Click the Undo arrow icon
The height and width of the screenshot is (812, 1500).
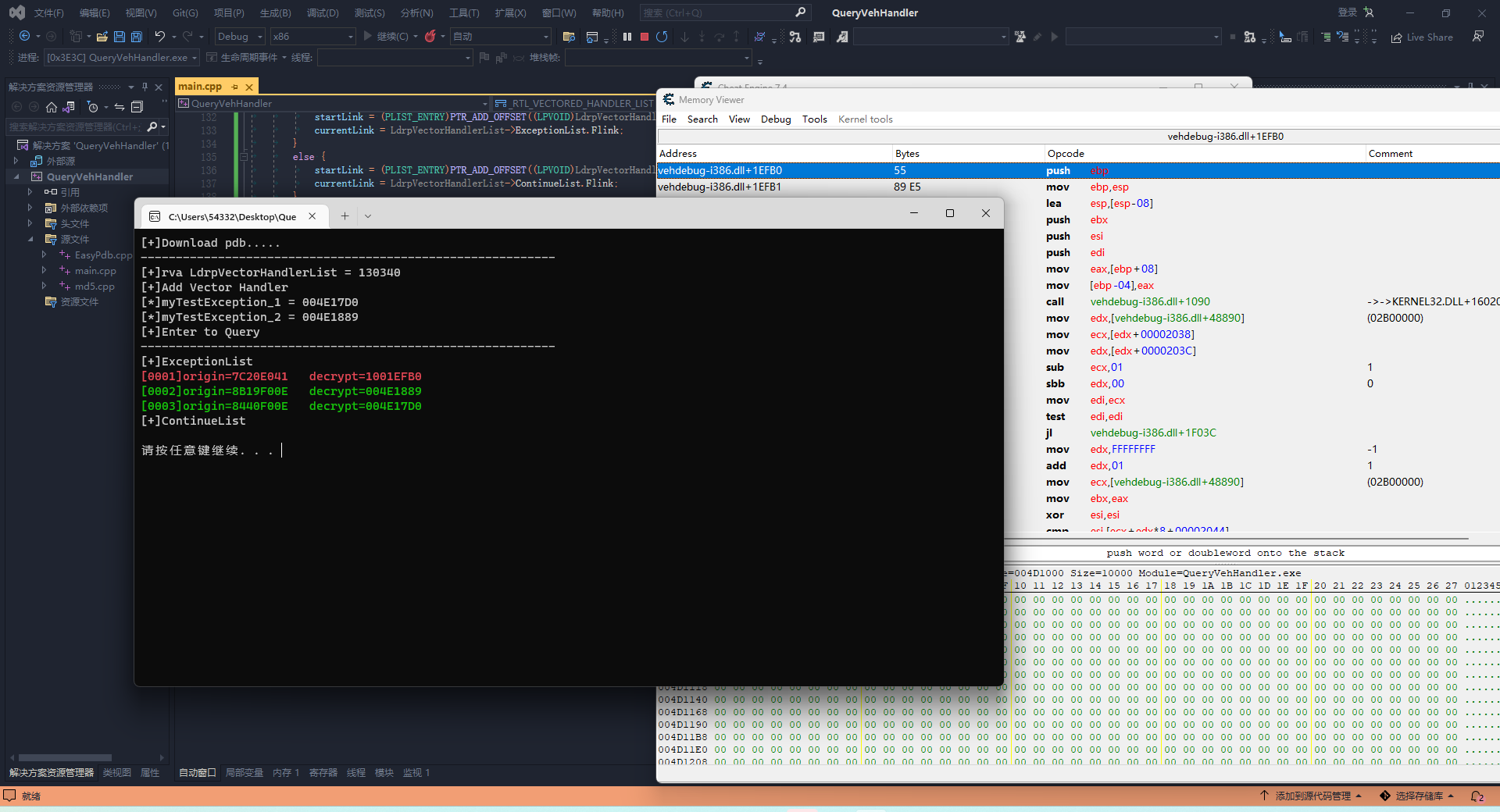[x=160, y=37]
